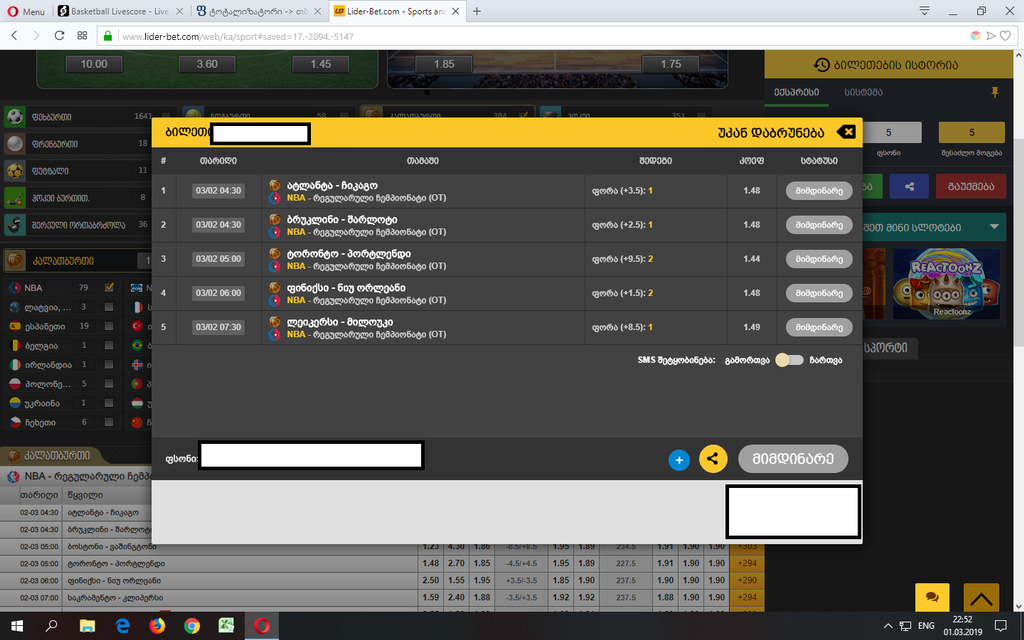The height and width of the screenshot is (640, 1024).
Task: Check the უკრაინა league checkbox
Action: point(109,403)
